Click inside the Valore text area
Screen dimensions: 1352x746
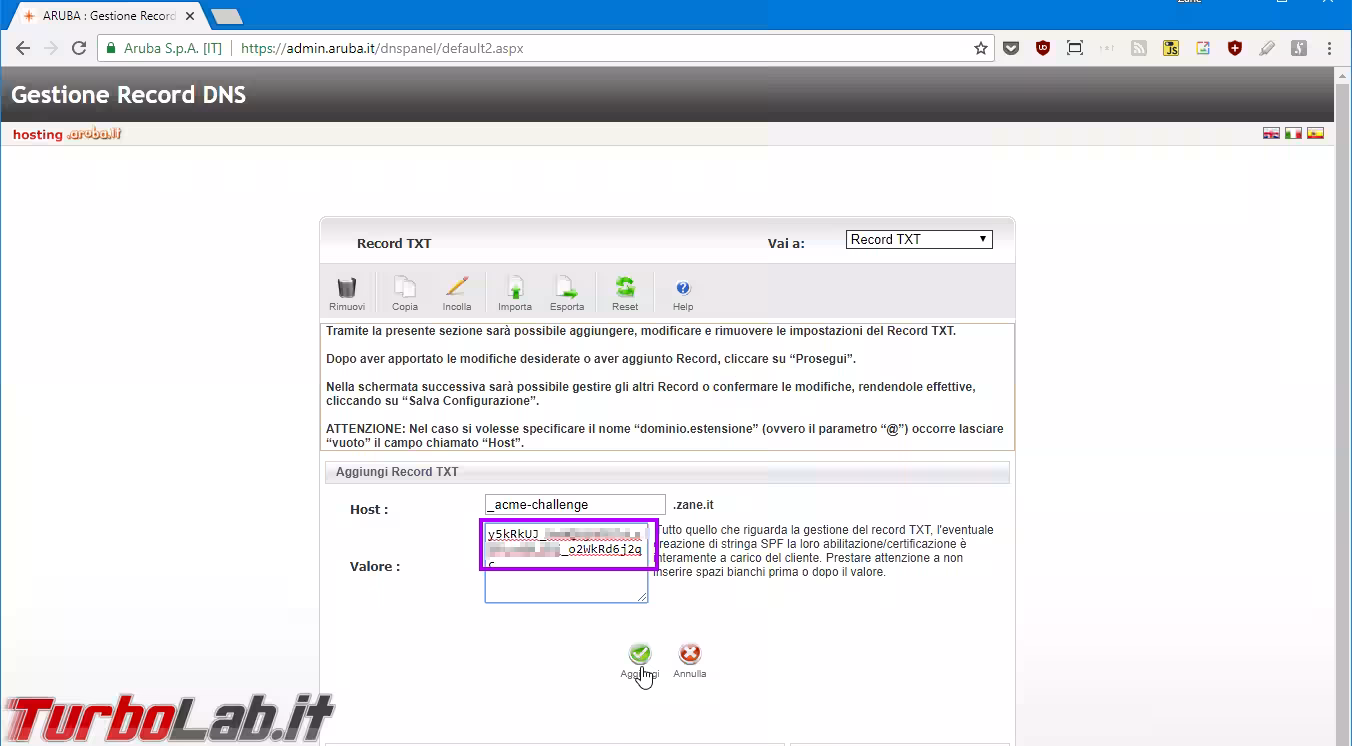pos(566,585)
